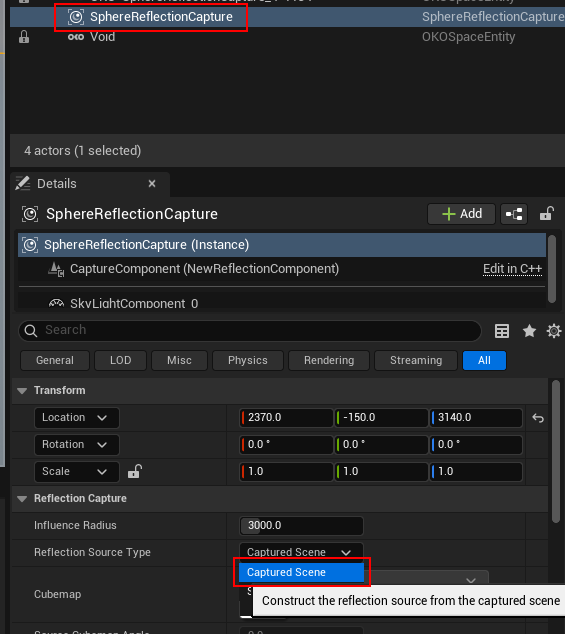Screen dimensions: 565x634
Task: Collapse the Reflection Capture section
Action: coord(22,499)
